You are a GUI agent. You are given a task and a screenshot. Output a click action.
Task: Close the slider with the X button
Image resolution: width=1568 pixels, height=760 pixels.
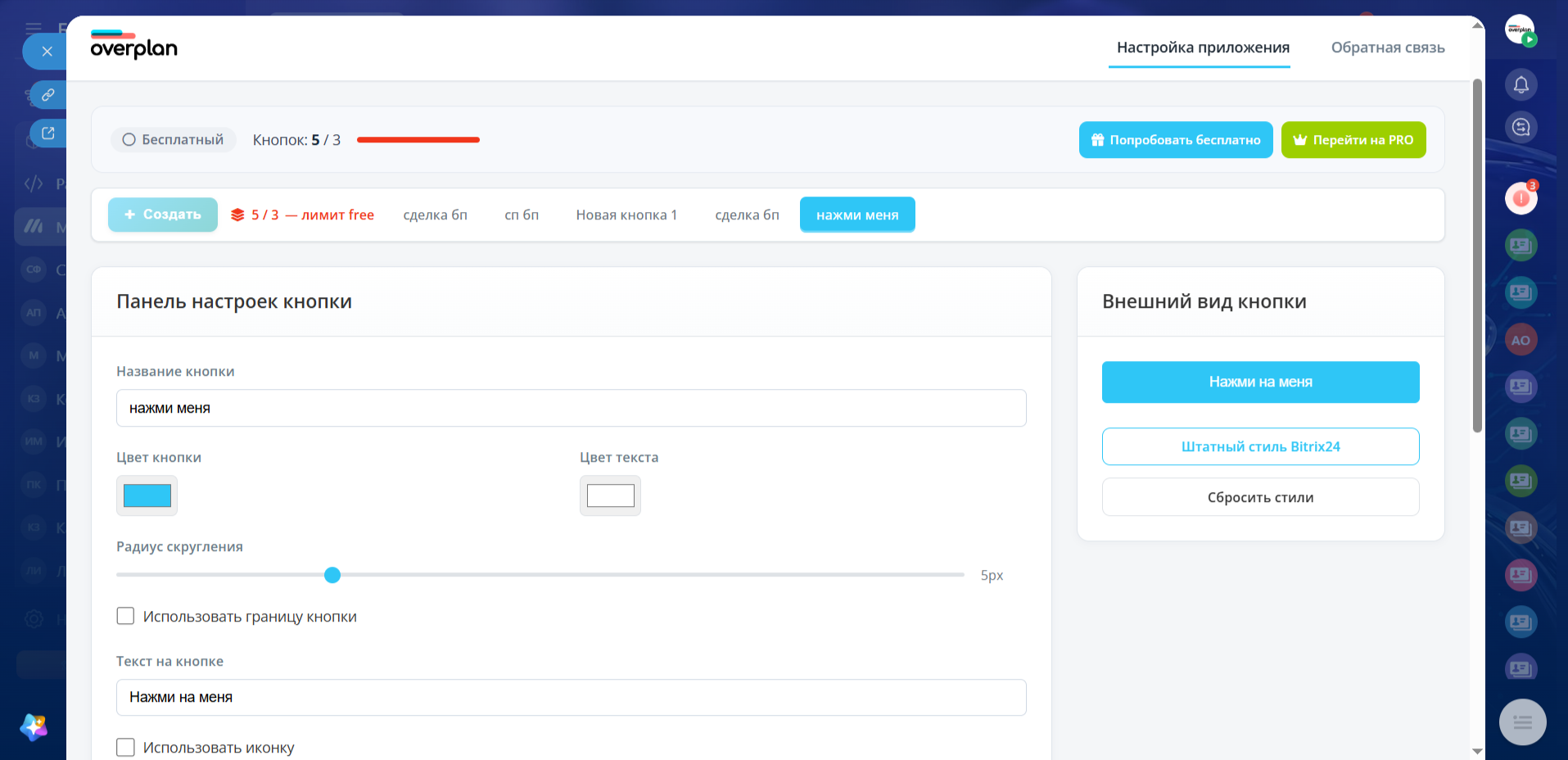tap(47, 52)
